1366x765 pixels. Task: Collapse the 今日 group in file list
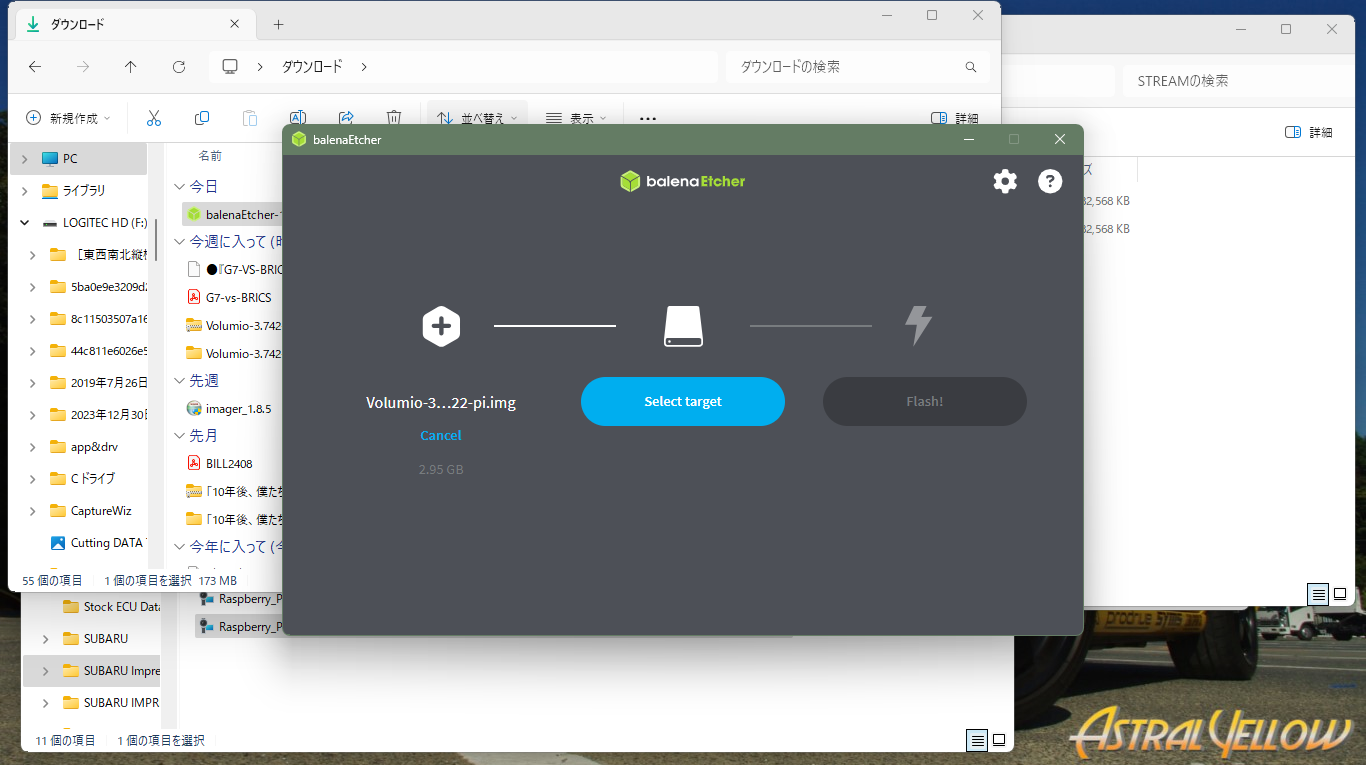click(180, 187)
